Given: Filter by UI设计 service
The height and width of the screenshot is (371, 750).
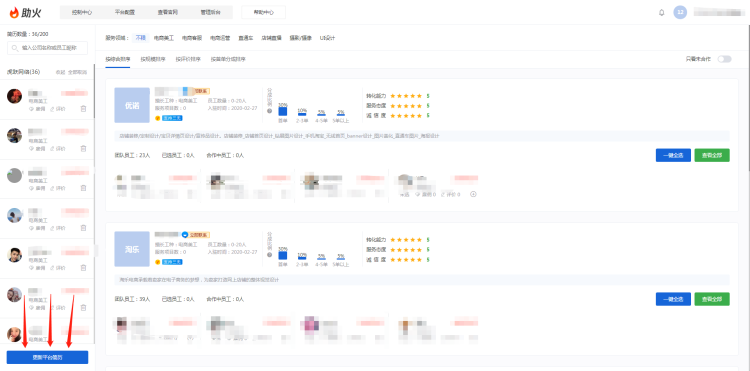Looking at the screenshot, I should pos(328,38).
